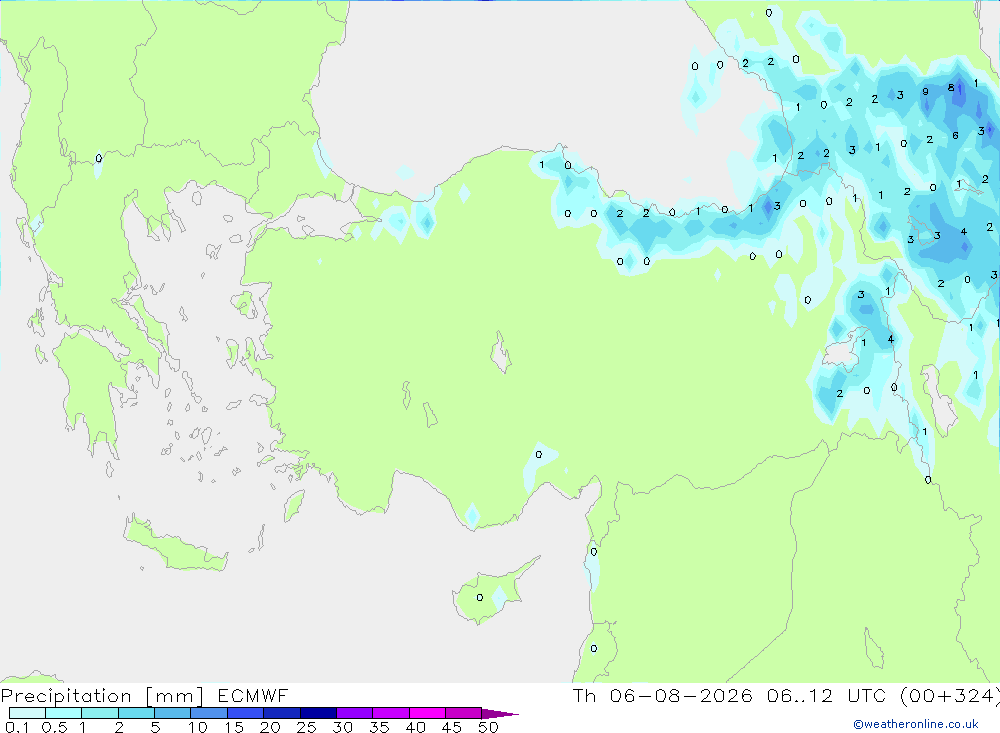Click the legend label "0.1"
Screen dimensions: 1000x733
pyautogui.click(x=17, y=727)
